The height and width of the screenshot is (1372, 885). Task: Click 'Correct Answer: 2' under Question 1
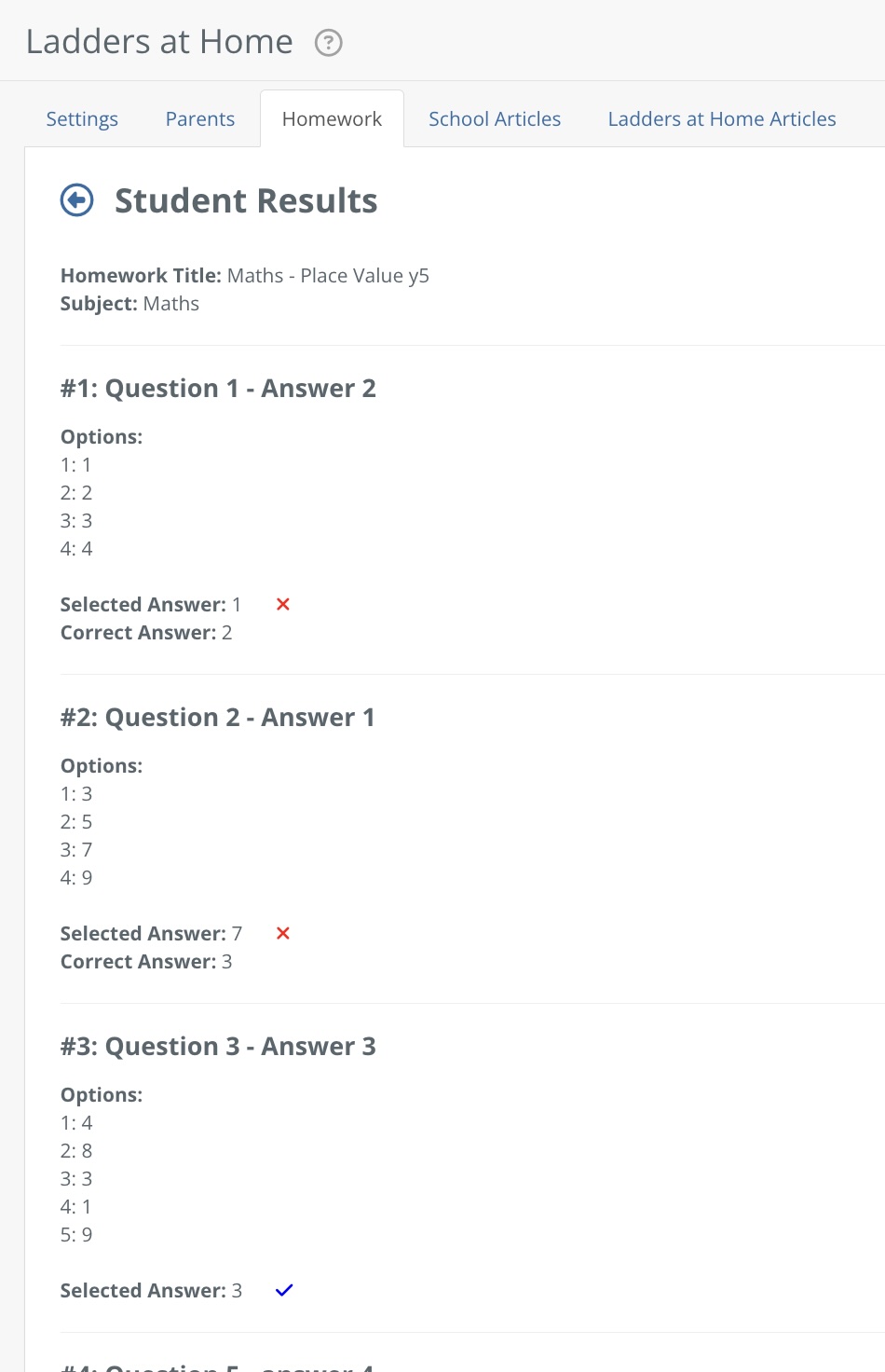[146, 633]
